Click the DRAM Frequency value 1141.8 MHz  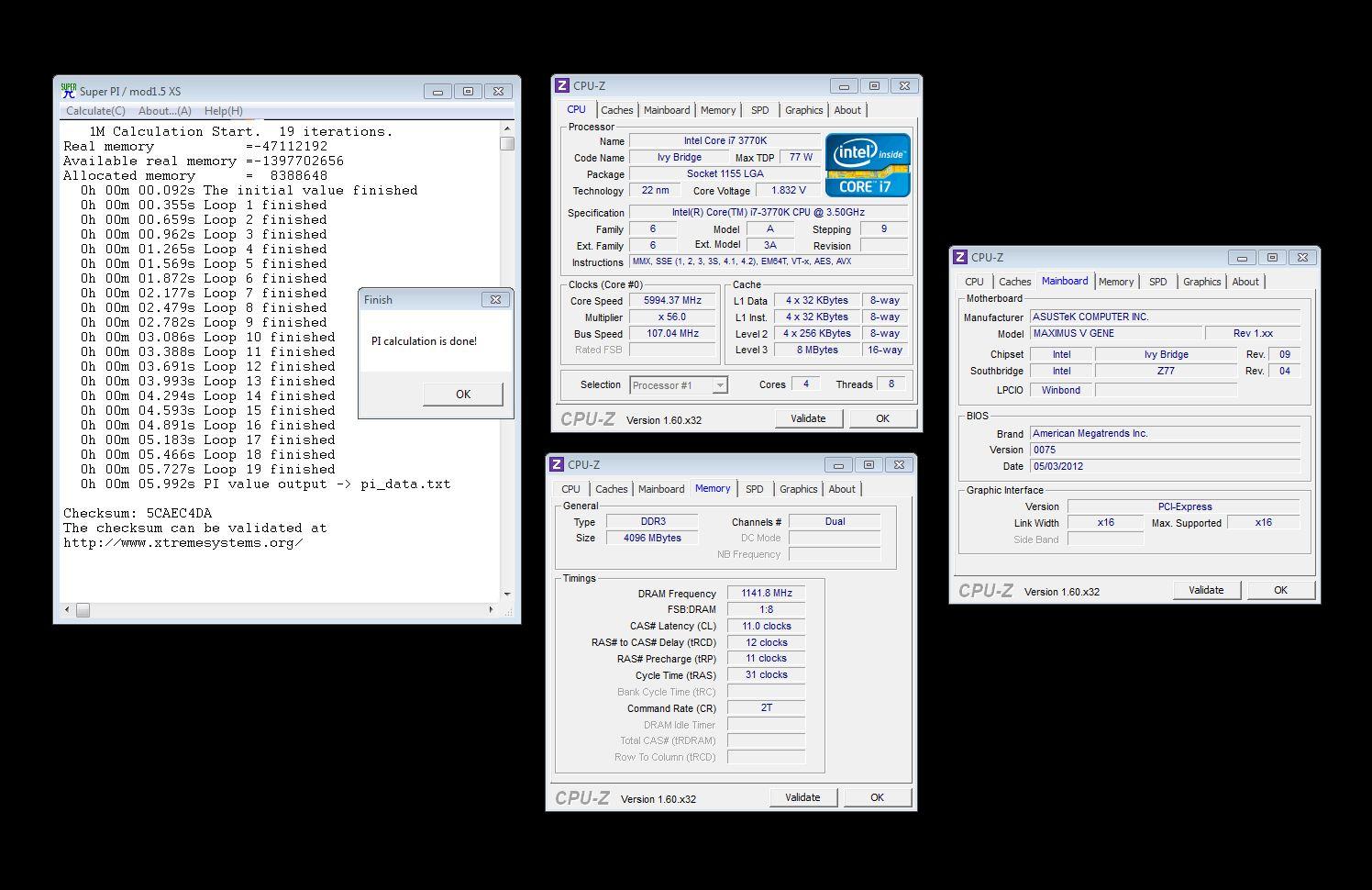tap(766, 594)
